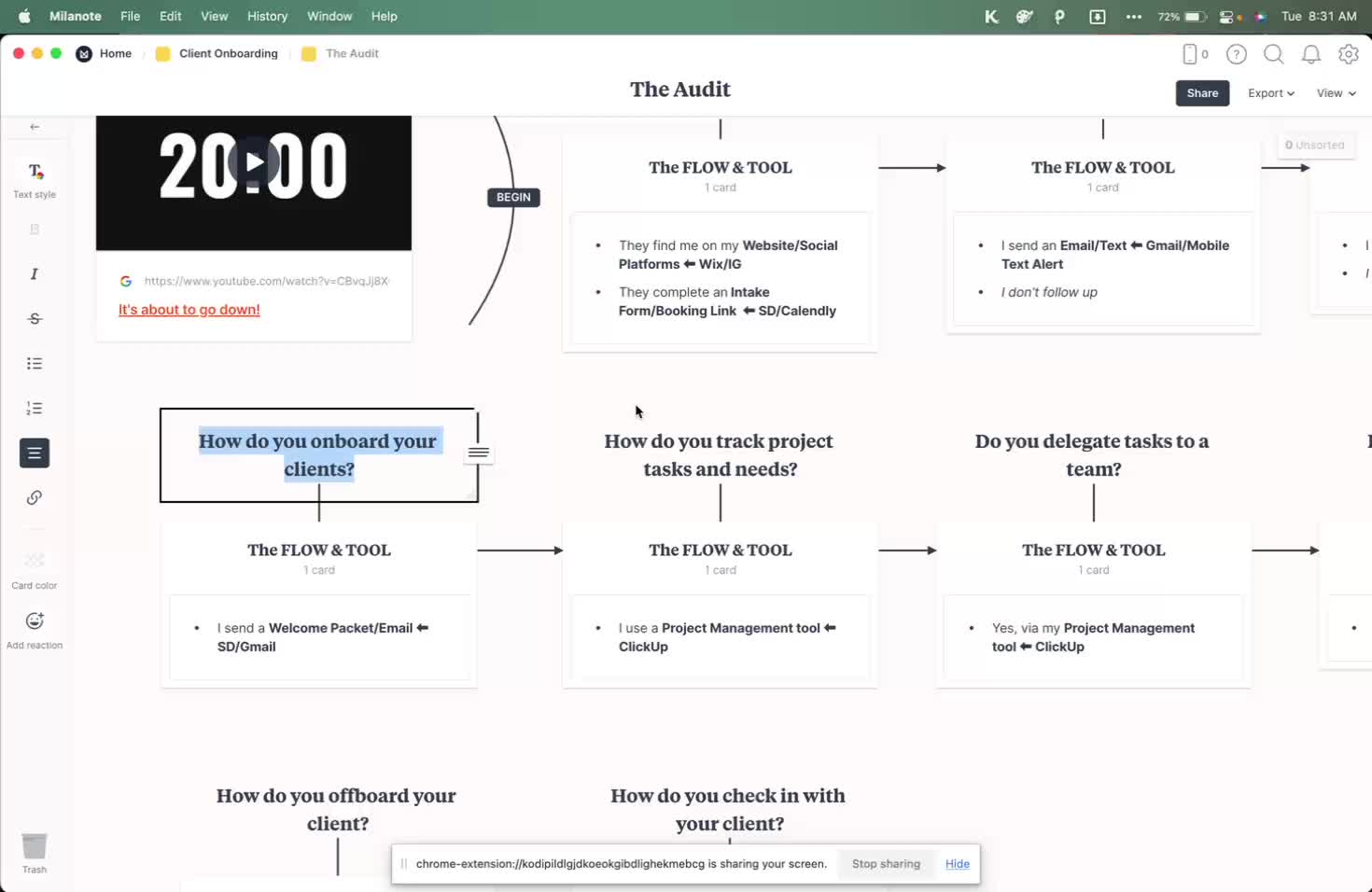Navigate to Client Onboarding in the breadcrumb
1372x892 pixels.
[x=228, y=54]
